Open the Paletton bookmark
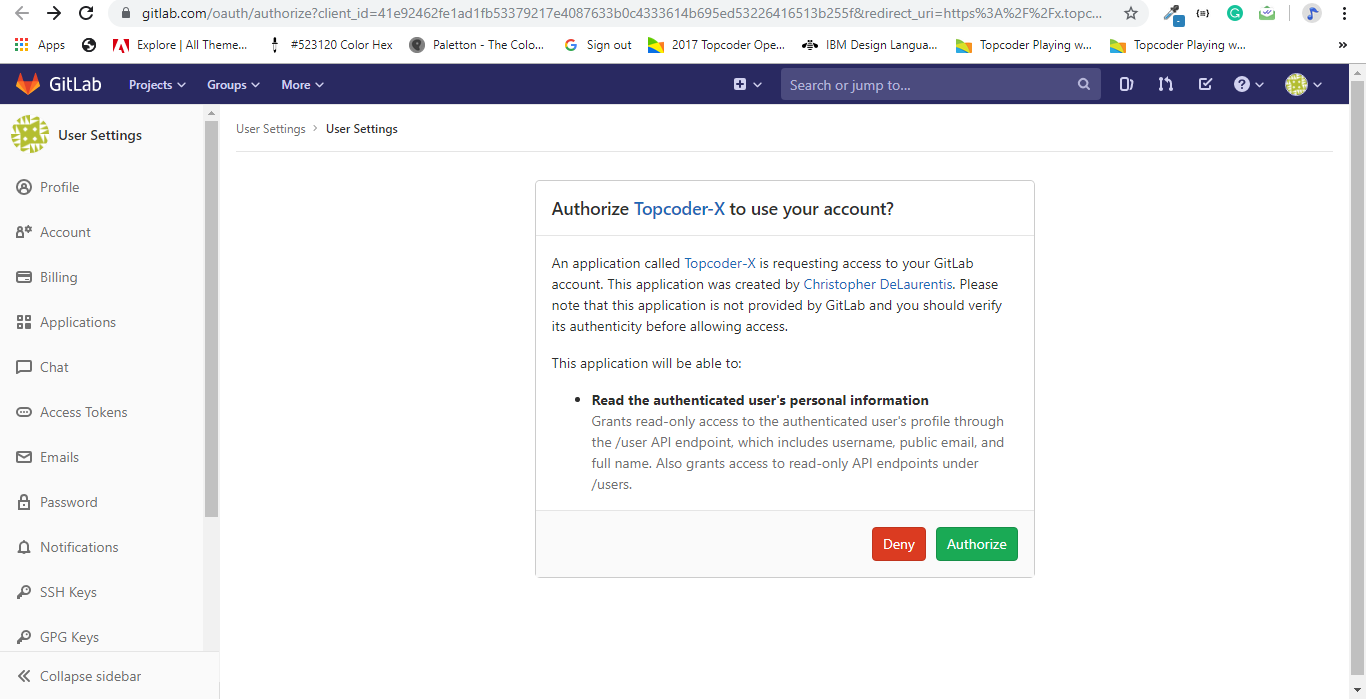This screenshot has height=699, width=1366. [x=477, y=45]
